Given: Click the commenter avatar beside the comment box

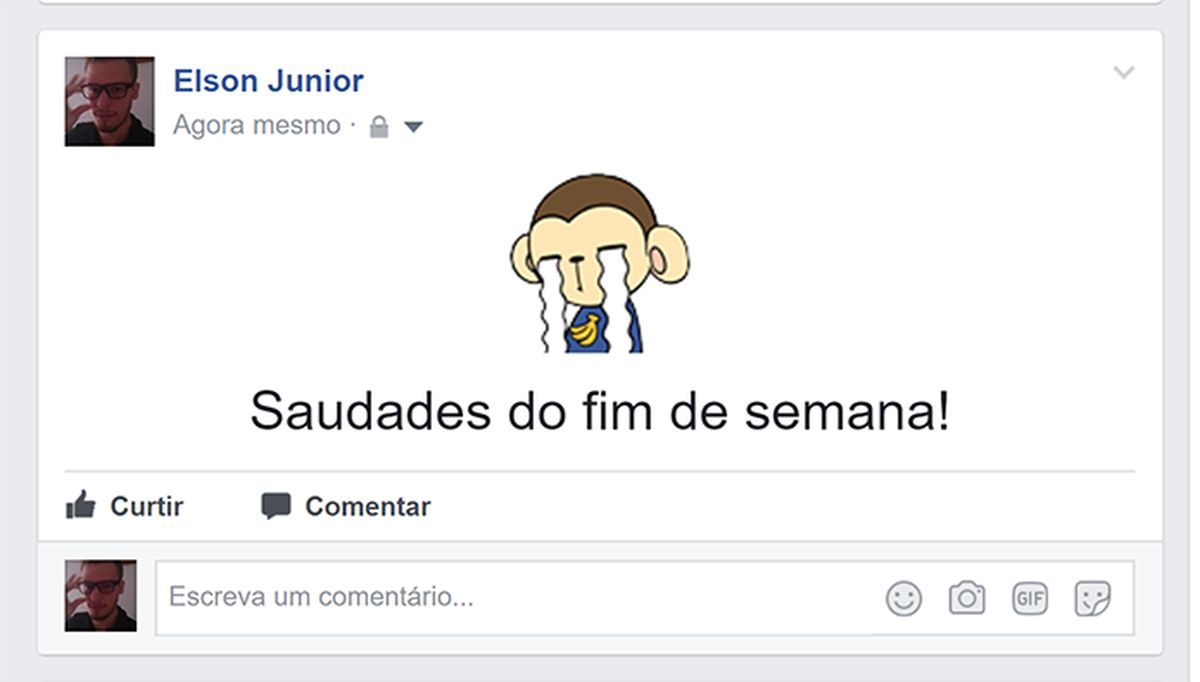Looking at the screenshot, I should point(100,593).
